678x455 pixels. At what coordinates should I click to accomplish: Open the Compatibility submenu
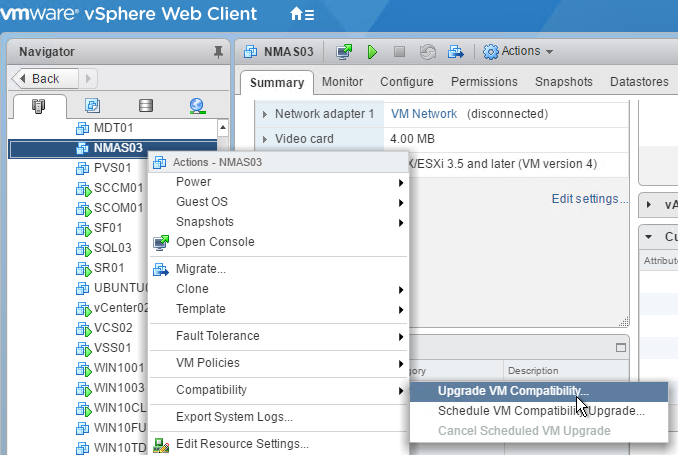point(278,390)
